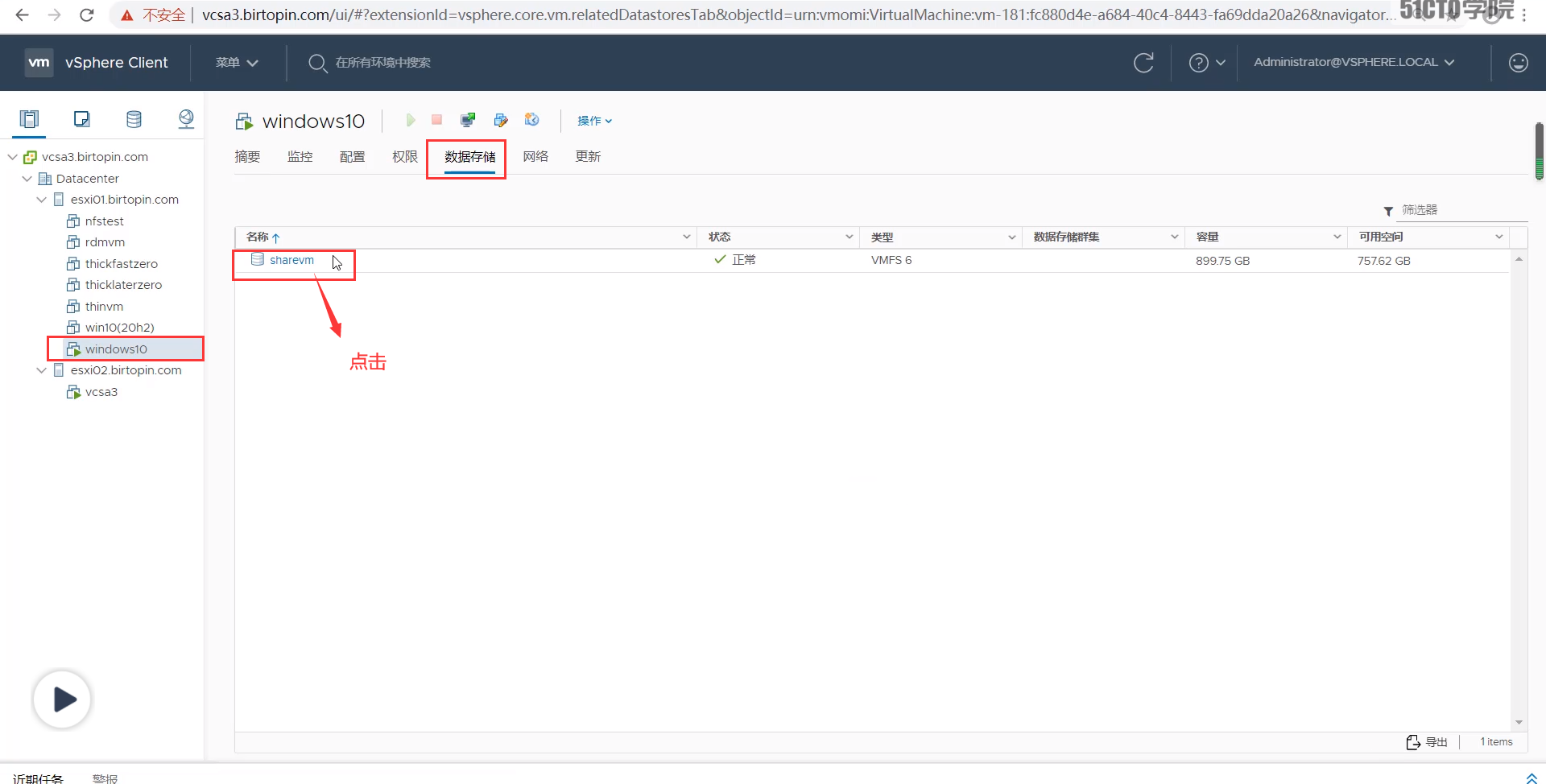This screenshot has width=1546, height=784.
Task: Open the Administrator@VSPHERE.LOCAL user dropdown
Action: pos(1354,62)
